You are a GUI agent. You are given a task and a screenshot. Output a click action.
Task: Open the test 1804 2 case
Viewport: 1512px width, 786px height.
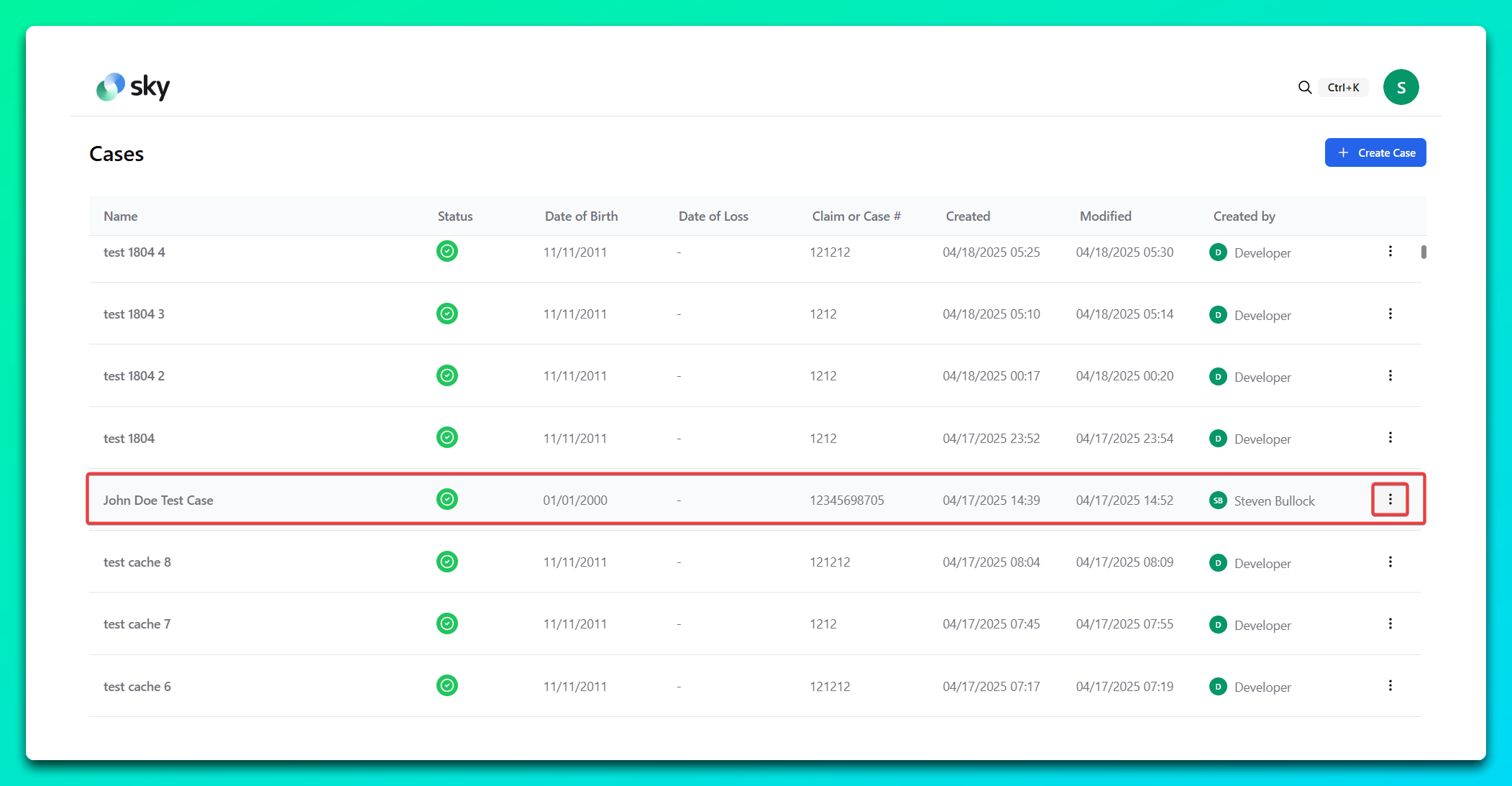134,376
